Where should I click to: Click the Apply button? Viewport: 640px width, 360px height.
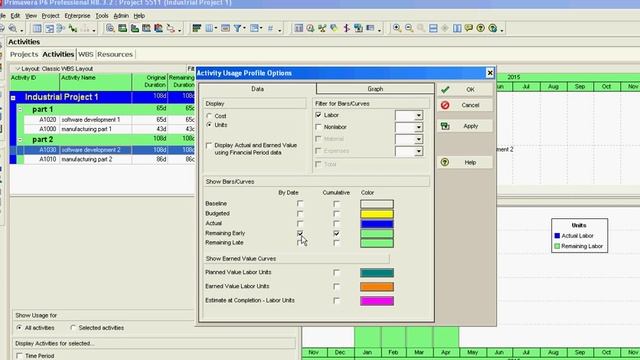[x=464, y=126]
